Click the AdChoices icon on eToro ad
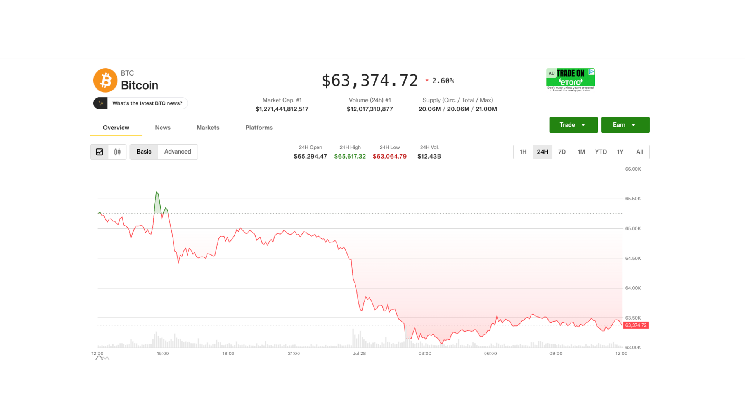The height and width of the screenshot is (419, 745). coord(592,72)
